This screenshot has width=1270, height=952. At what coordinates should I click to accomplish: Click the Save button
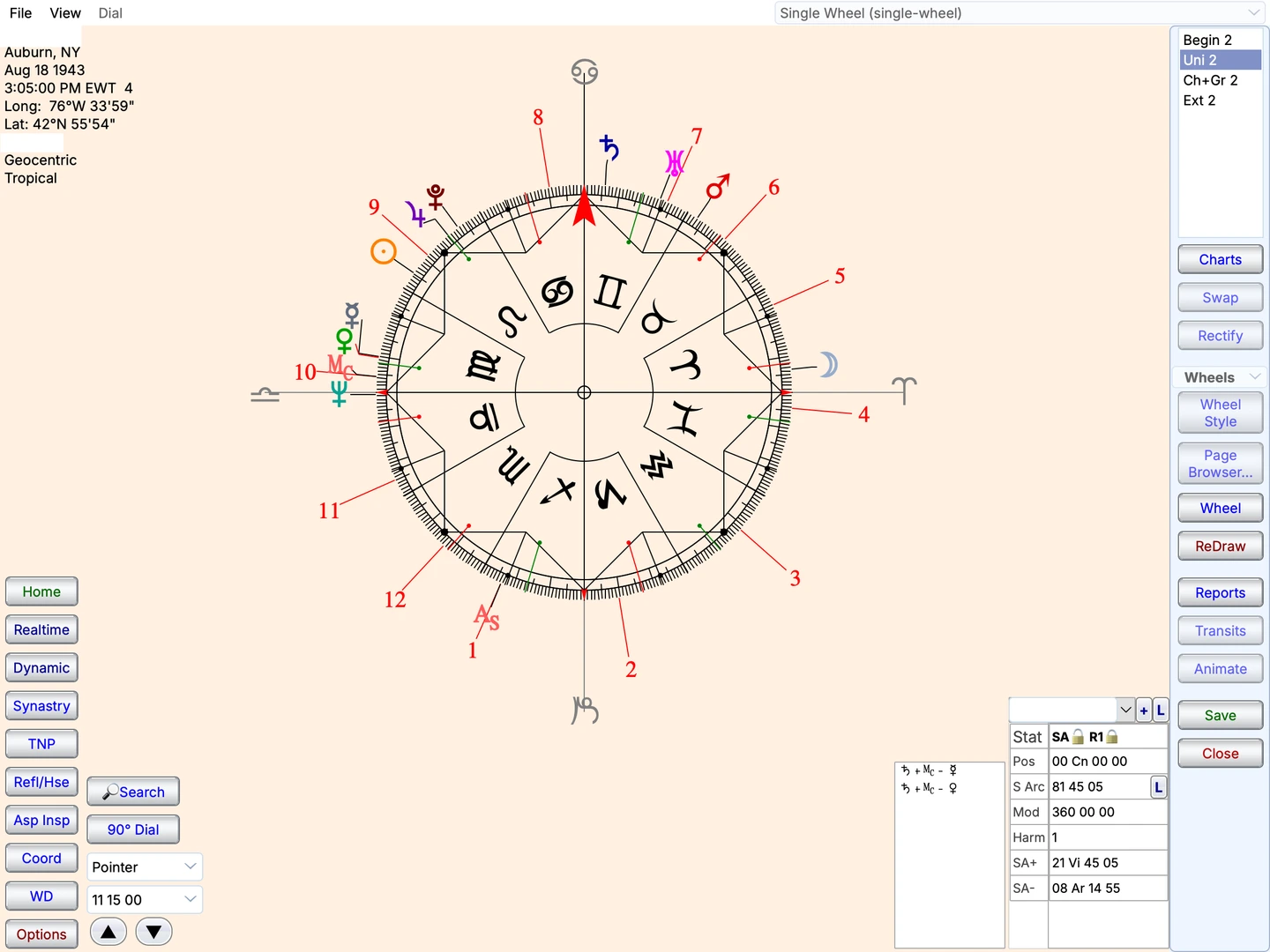pyautogui.click(x=1220, y=716)
